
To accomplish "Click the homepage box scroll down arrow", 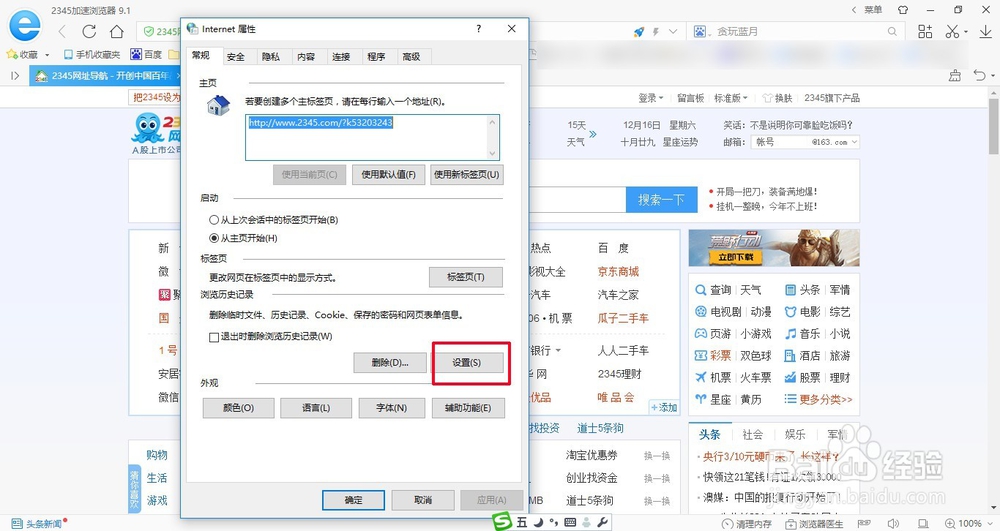I will point(492,154).
